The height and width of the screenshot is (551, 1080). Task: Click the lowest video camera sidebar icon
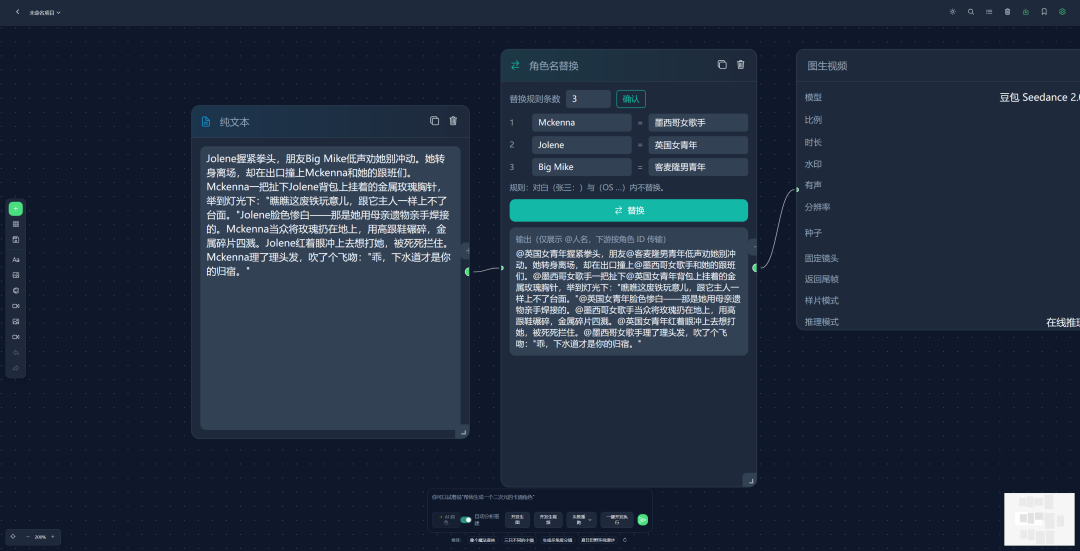(x=16, y=337)
